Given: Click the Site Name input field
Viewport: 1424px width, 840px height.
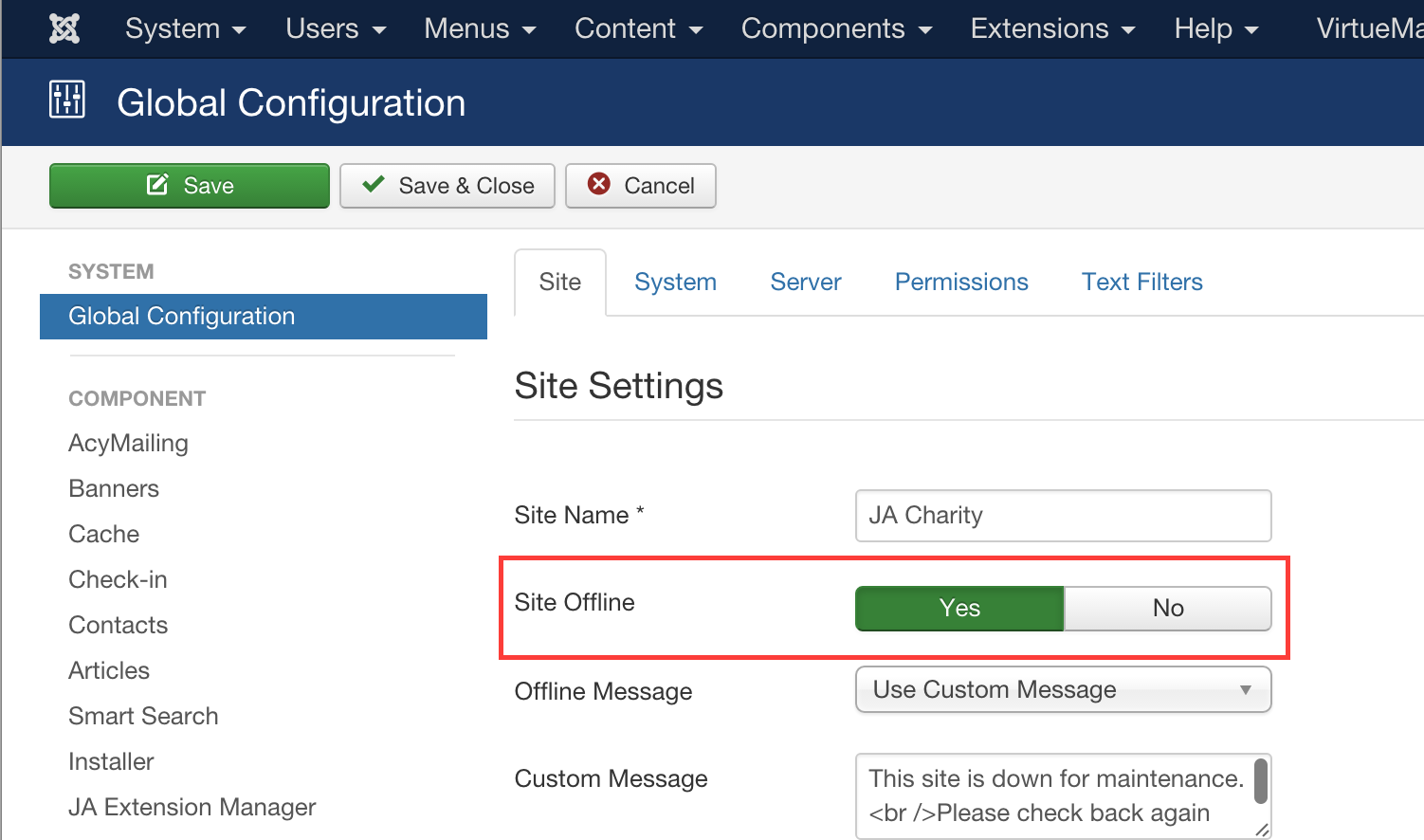Looking at the screenshot, I should [1064, 516].
